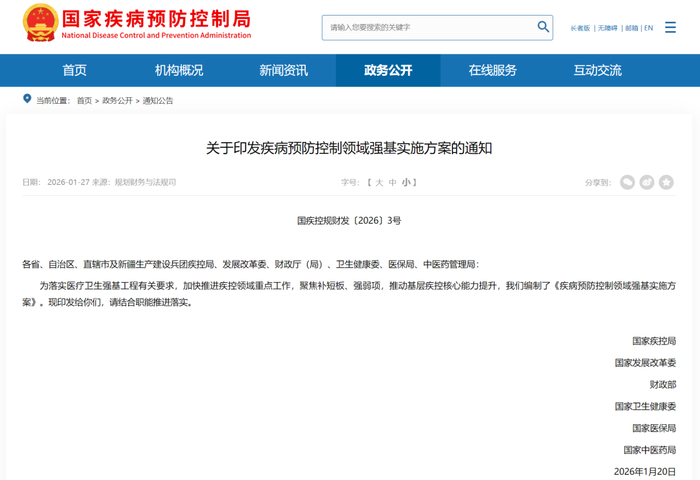Click the 分享到 label
The image size is (700, 480).
[x=598, y=182]
